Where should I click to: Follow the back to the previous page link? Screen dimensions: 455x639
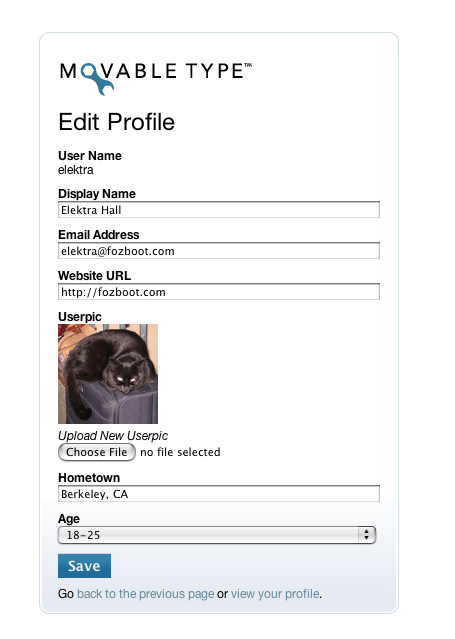click(146, 594)
